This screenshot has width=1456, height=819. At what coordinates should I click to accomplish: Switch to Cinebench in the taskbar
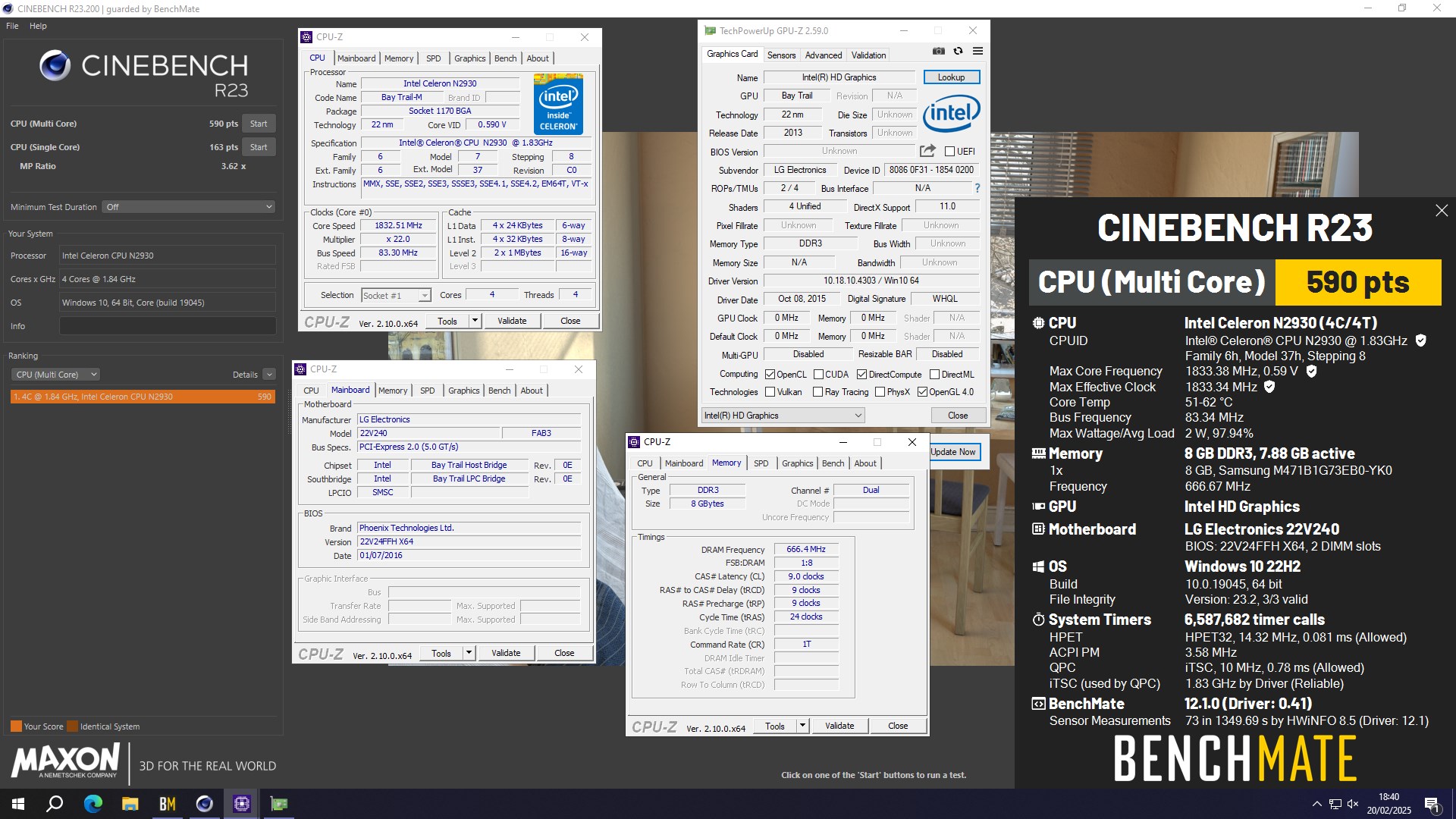pos(205,804)
